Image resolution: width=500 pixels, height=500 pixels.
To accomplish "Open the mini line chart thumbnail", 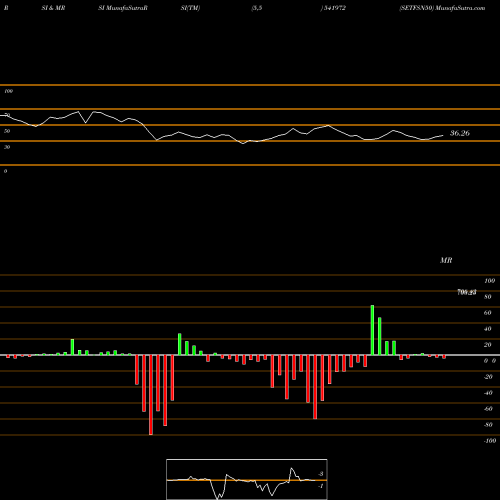I will (247, 479).
